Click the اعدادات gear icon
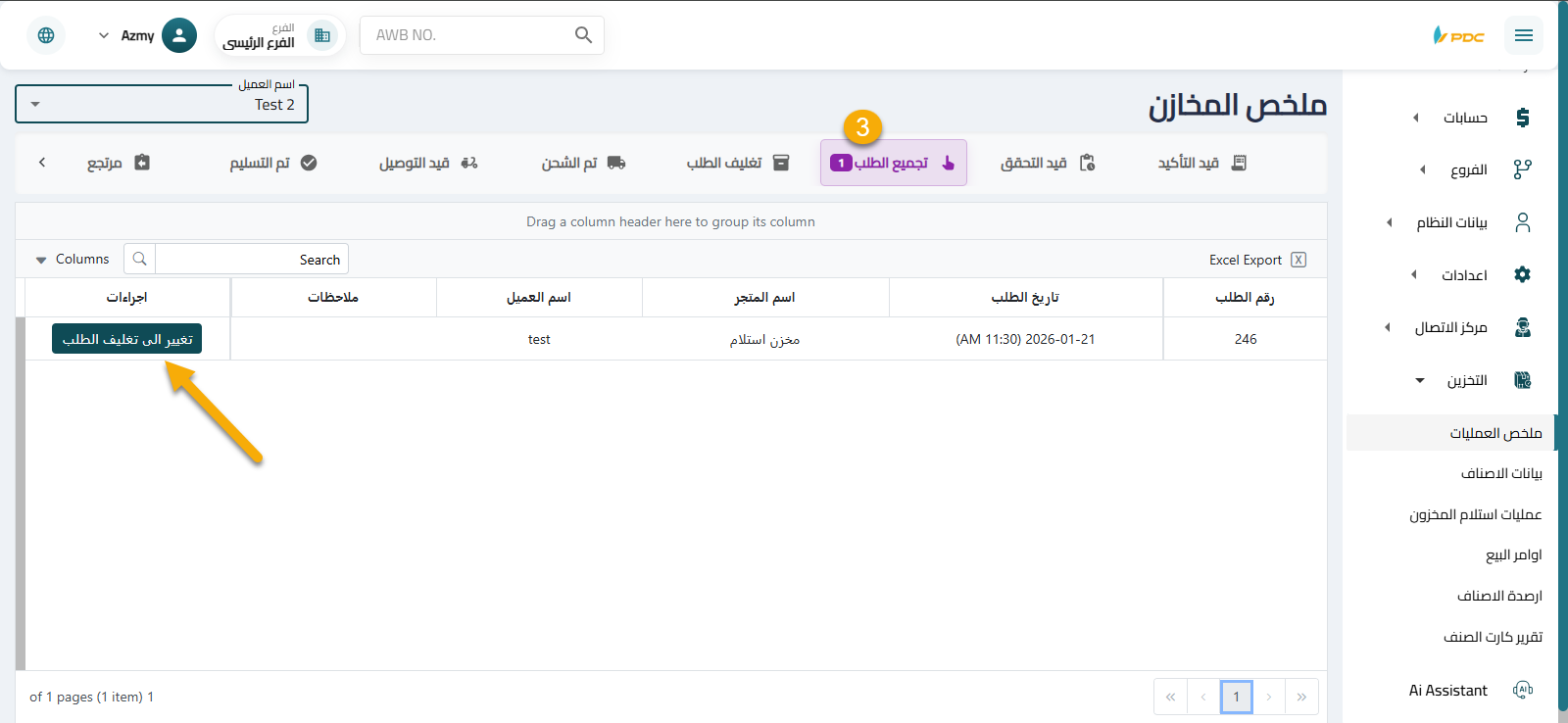 click(x=1522, y=274)
